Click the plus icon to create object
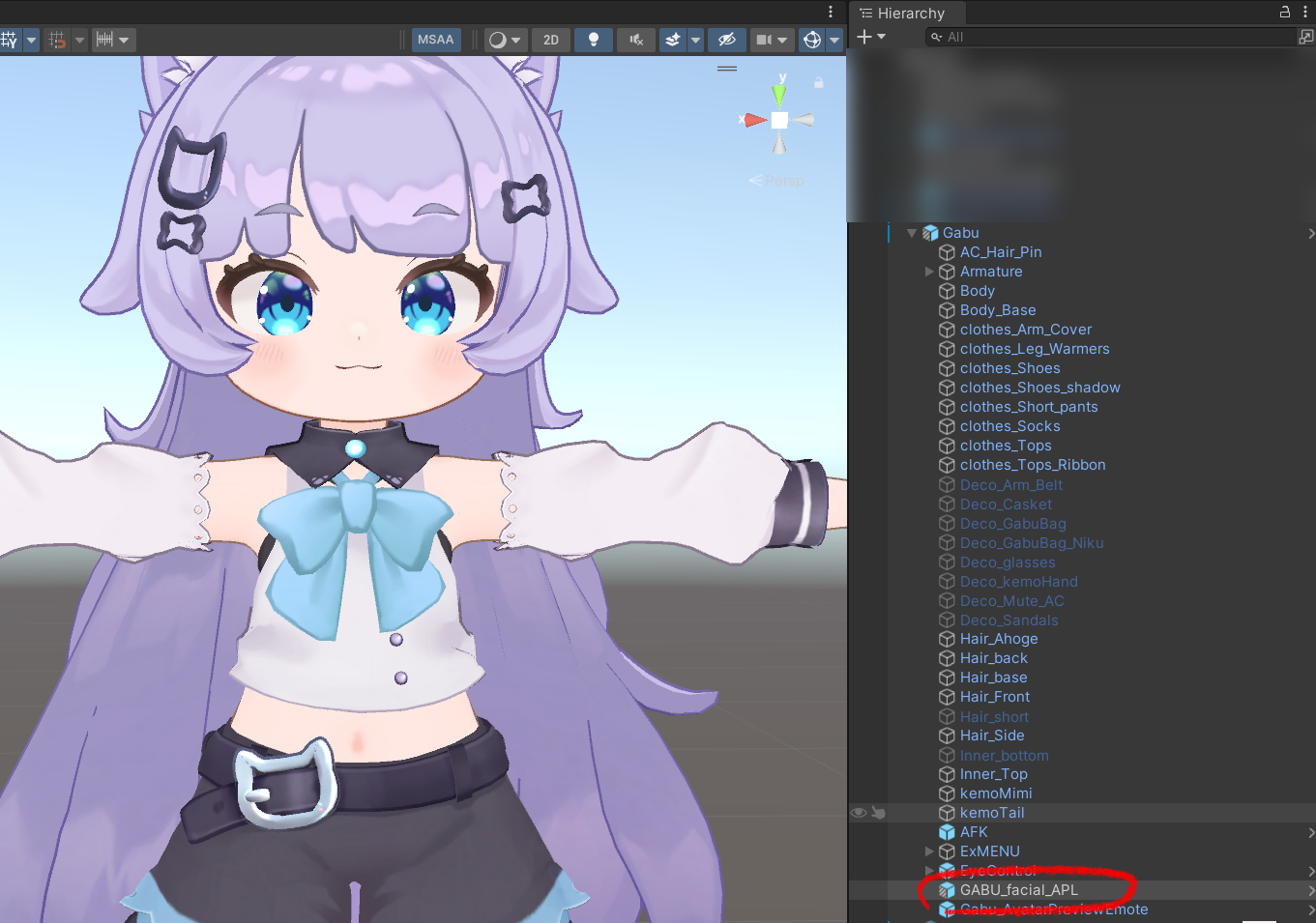This screenshot has height=923, width=1316. (x=864, y=37)
